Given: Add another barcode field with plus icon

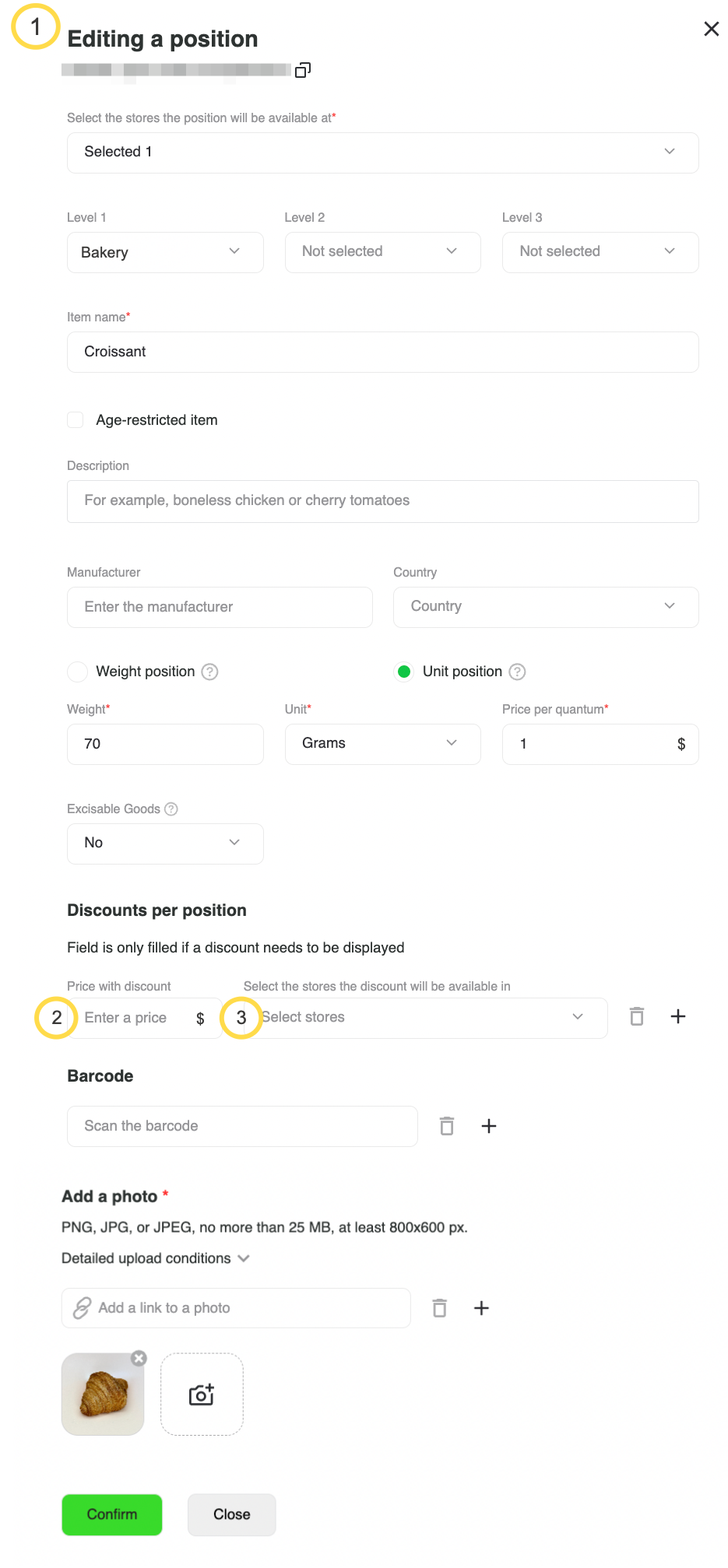Looking at the screenshot, I should click(x=489, y=1126).
